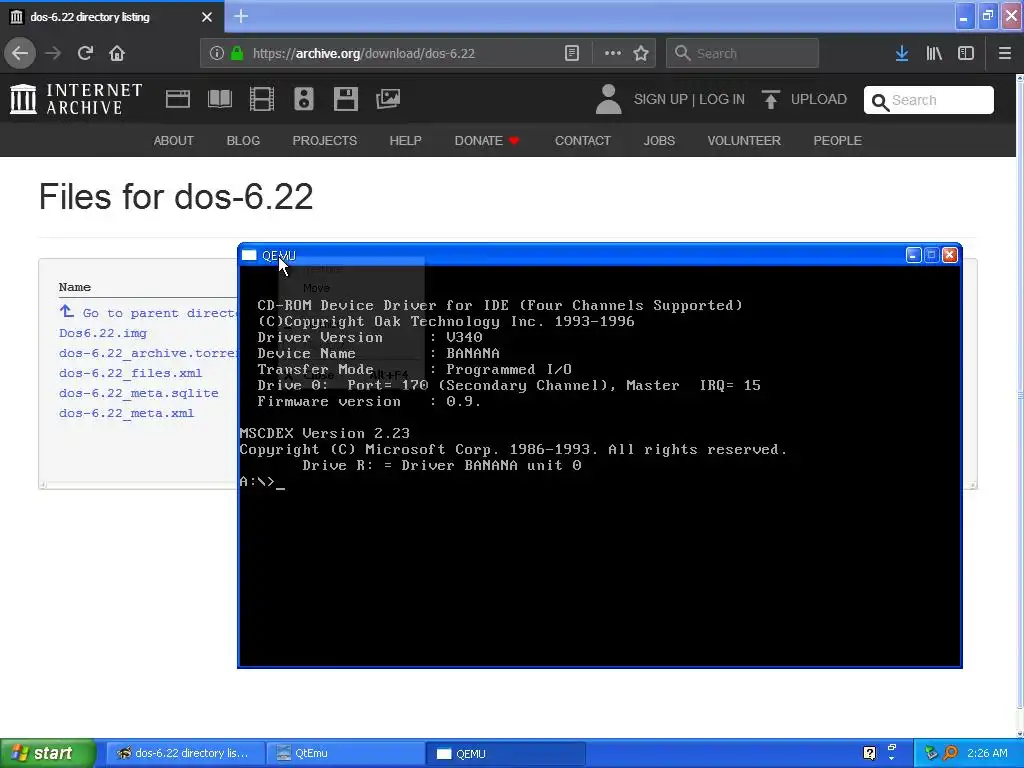Close the dos-6.22 directory listing tab
This screenshot has width=1024, height=768.
pos(206,17)
